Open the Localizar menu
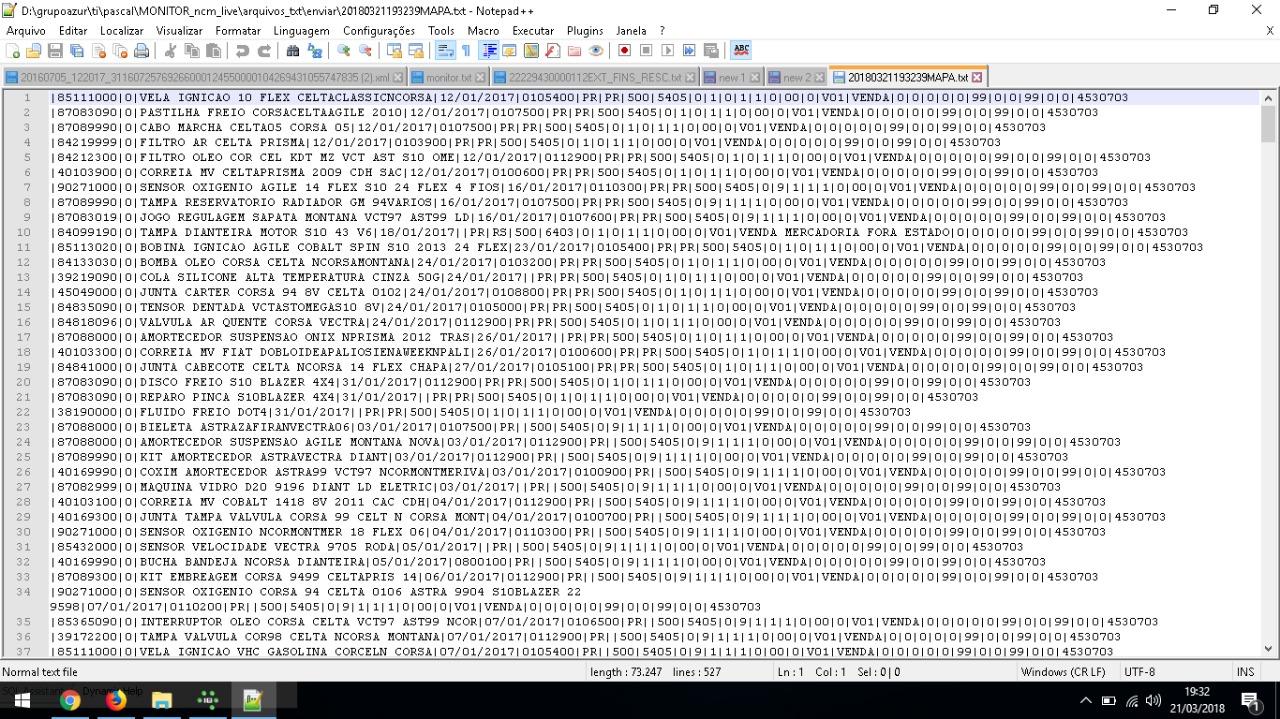Image resolution: width=1280 pixels, height=719 pixels. [x=122, y=31]
